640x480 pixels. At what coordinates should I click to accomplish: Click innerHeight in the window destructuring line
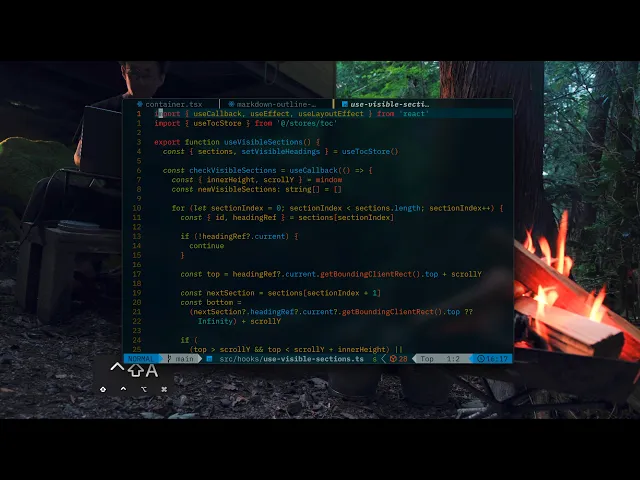[231, 180]
